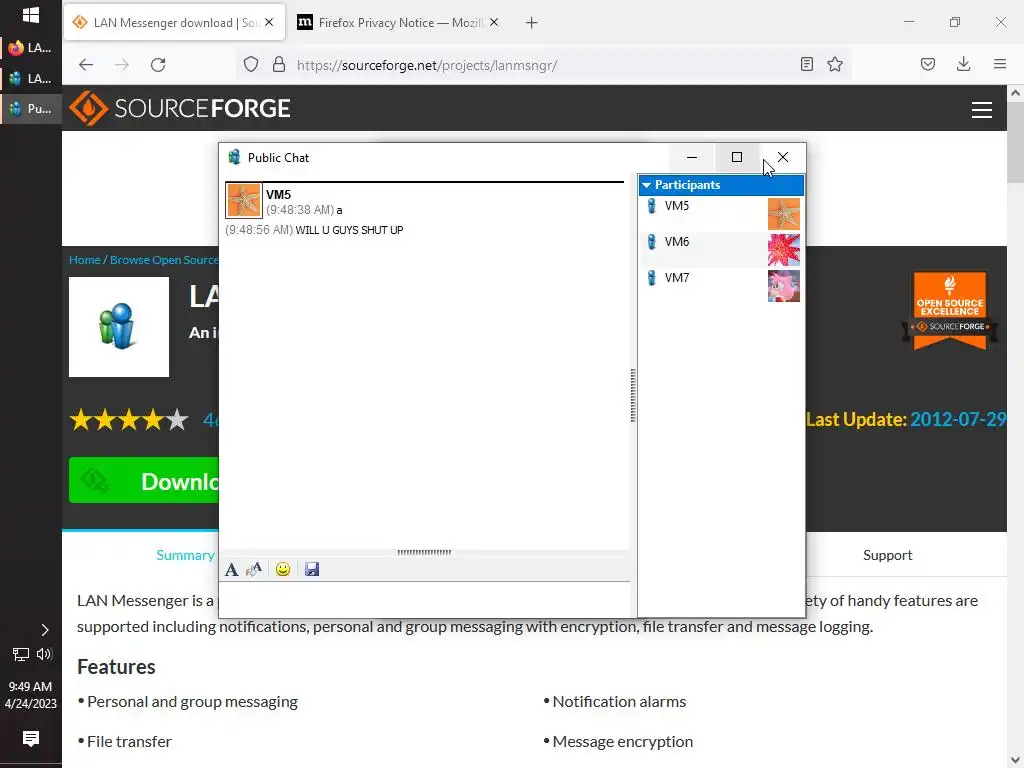1024x768 pixels.
Task: Click the "WILL U GUYS SHUT UP" message
Action: (x=349, y=230)
